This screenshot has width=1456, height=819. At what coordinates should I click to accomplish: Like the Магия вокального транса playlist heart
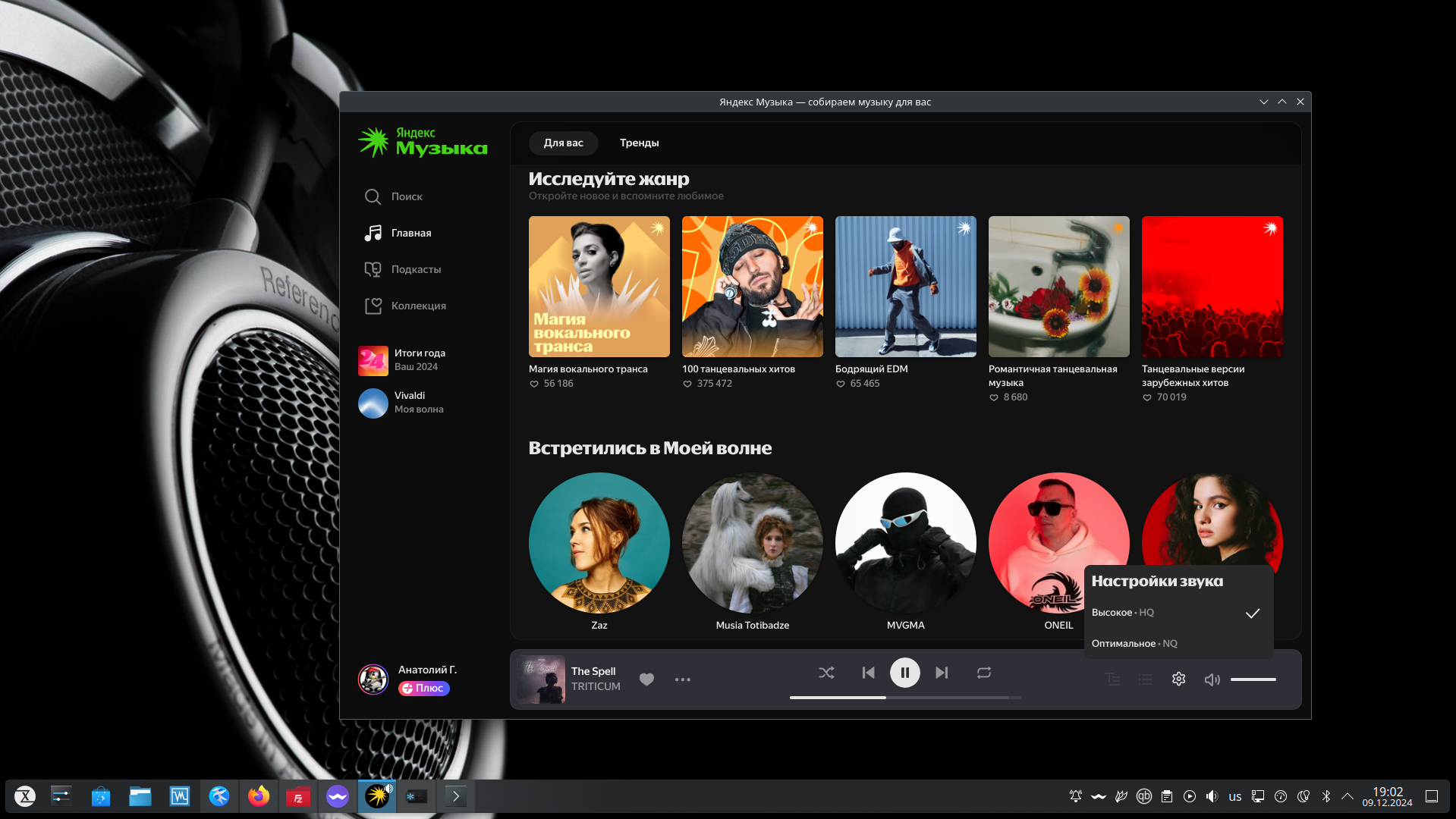tap(534, 384)
